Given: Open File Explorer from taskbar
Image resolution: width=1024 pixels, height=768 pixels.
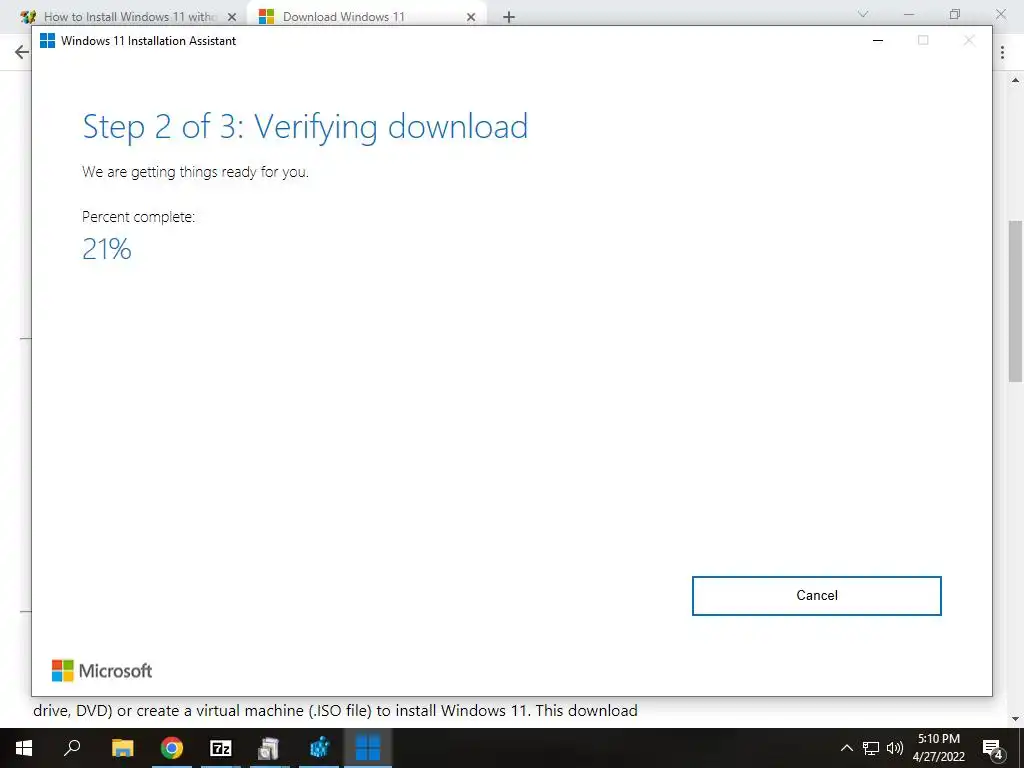Looking at the screenshot, I should [122, 748].
